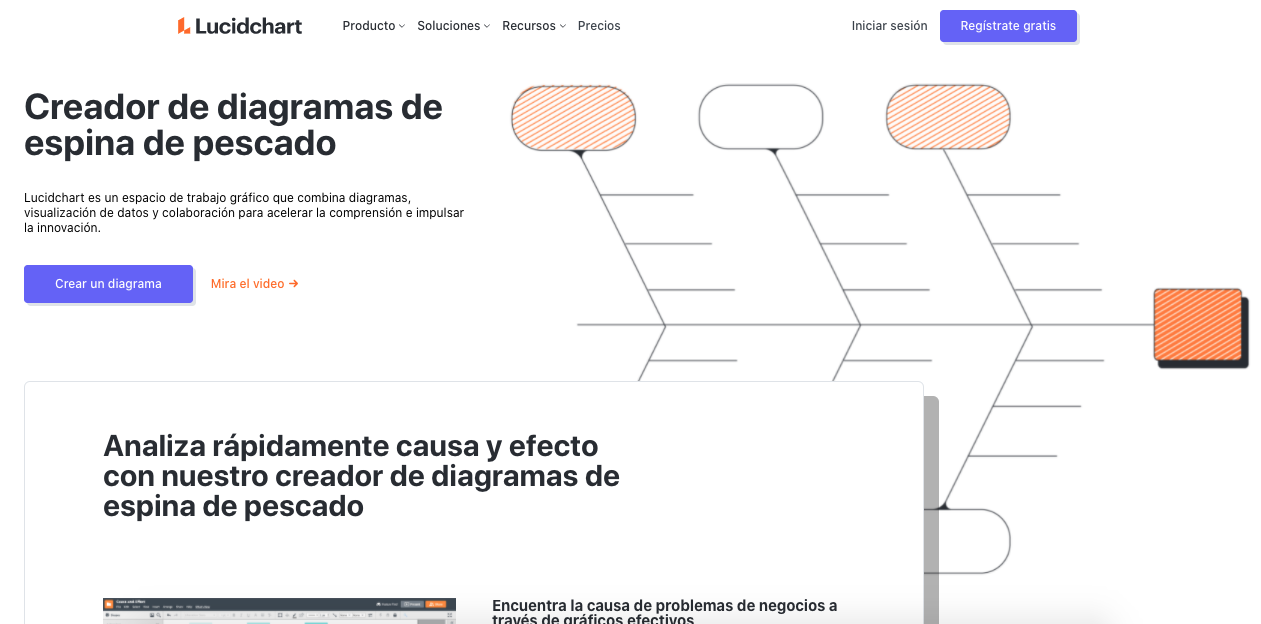The height and width of the screenshot is (624, 1261).
Task: Click the fullscreen icon at toolbar right edge
Action: point(450,615)
